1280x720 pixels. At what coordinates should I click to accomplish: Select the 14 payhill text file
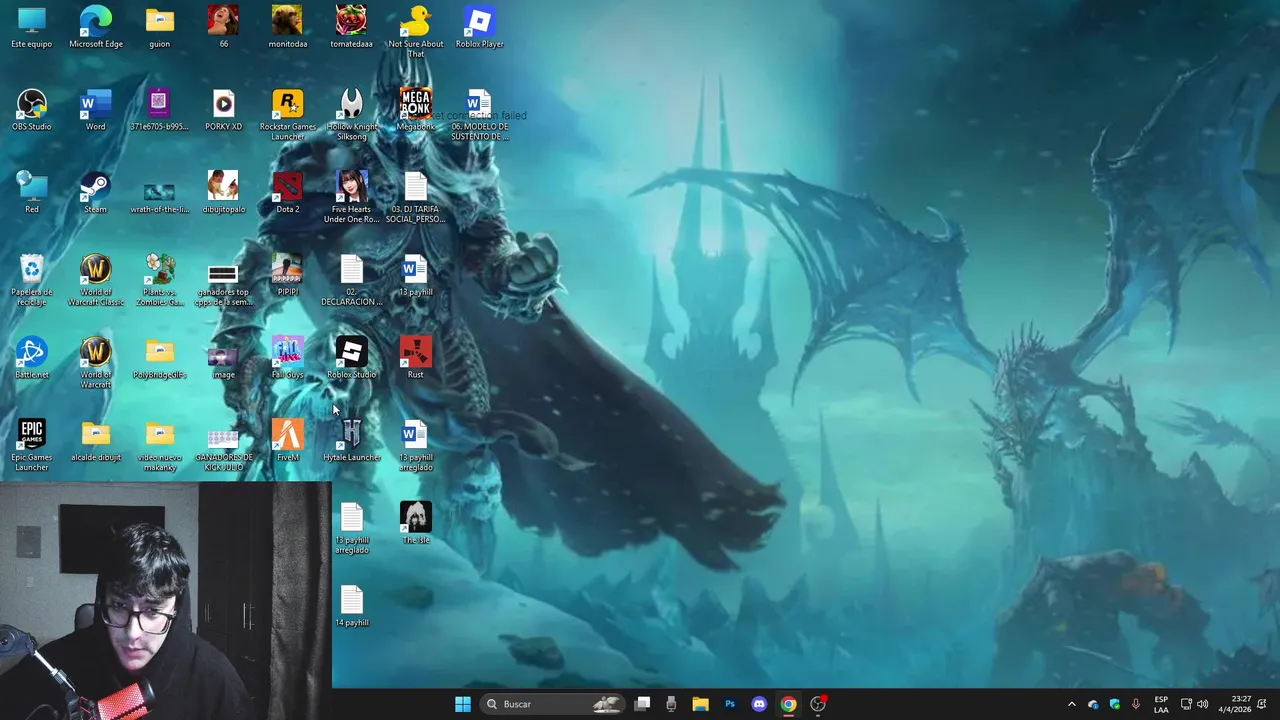coord(351,606)
